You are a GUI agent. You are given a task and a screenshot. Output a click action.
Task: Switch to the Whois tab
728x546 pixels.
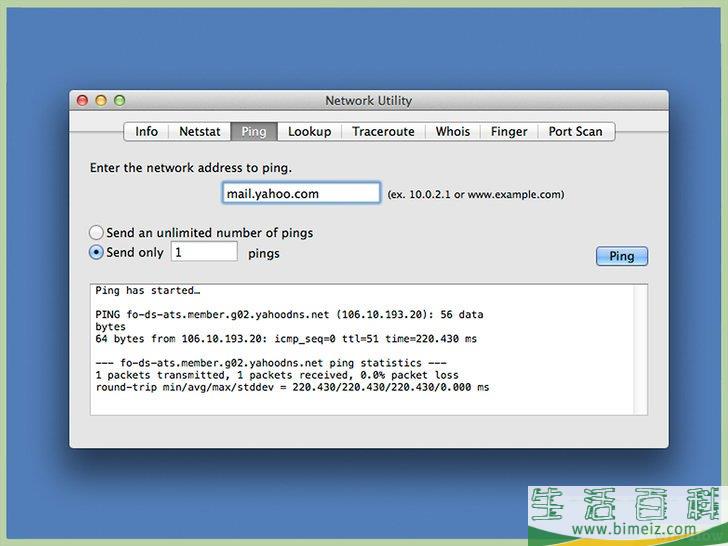point(452,131)
